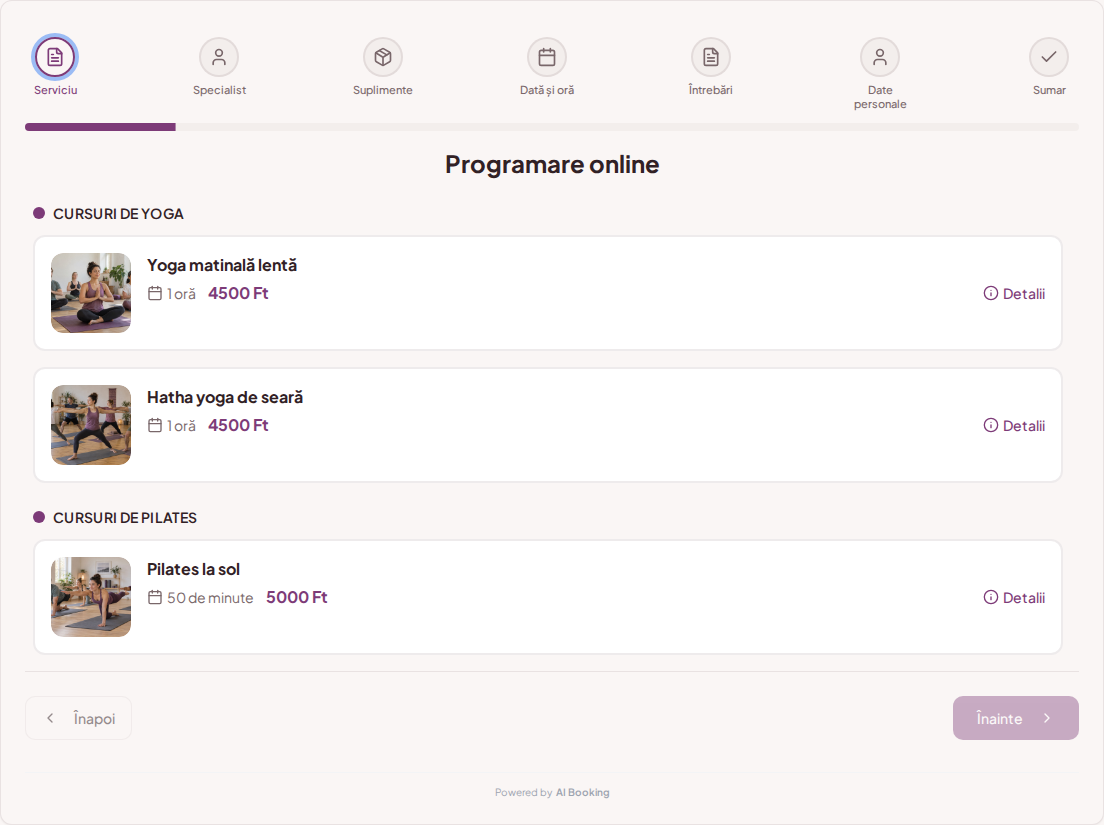Click the Întrebări step label
The width and height of the screenshot is (1104, 825).
(x=710, y=90)
